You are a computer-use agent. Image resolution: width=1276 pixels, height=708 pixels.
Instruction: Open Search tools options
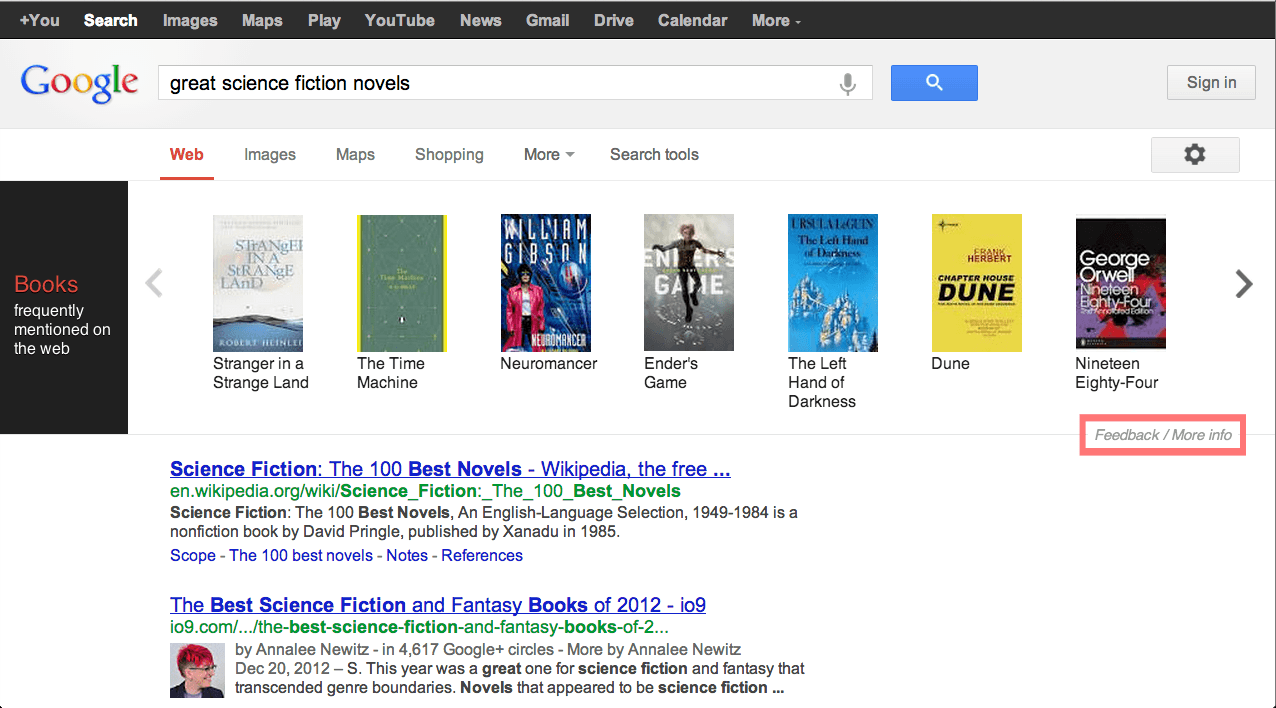[x=654, y=154]
